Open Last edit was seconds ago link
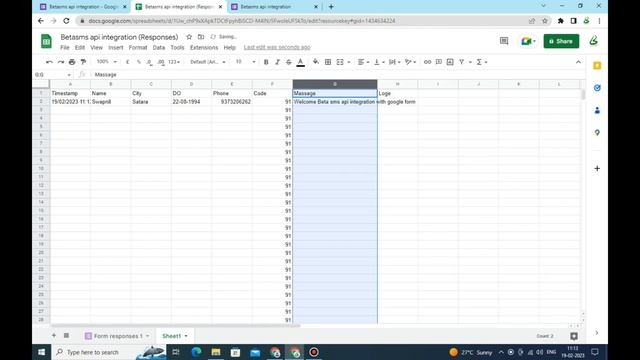This screenshot has width=640, height=360. tap(277, 48)
